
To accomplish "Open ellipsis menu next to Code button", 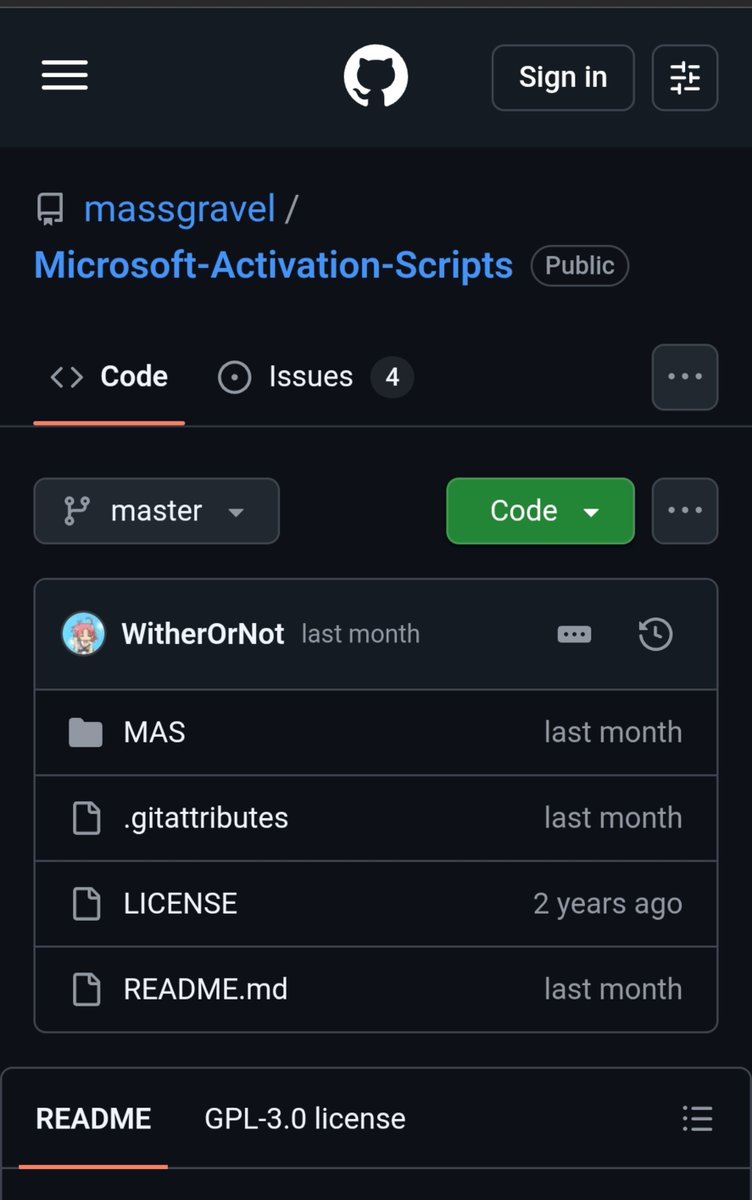I will (685, 511).
